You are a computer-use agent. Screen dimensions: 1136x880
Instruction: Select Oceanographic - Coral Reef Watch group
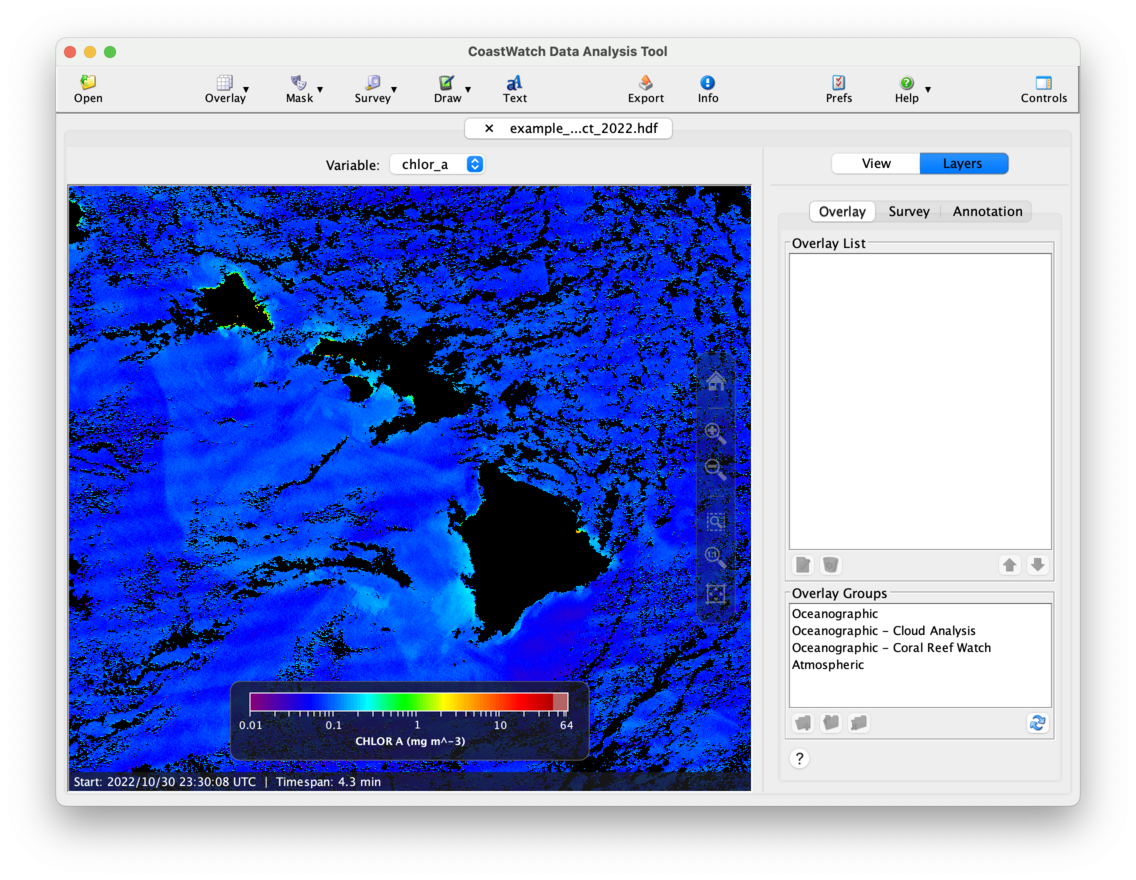pos(891,648)
